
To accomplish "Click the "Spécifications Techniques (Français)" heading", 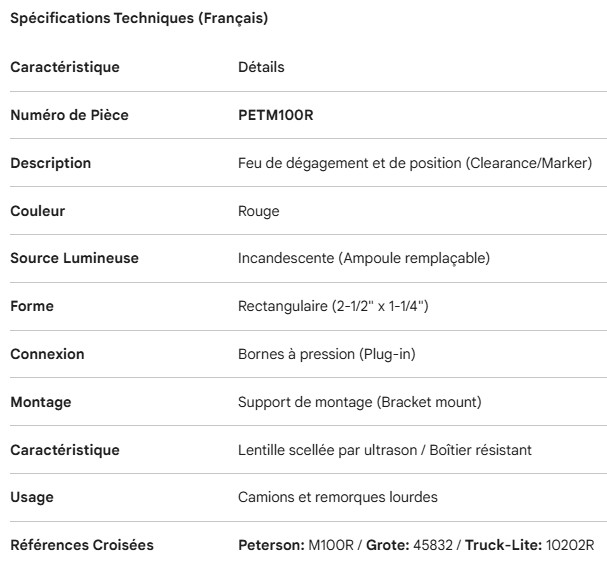I will 138,19.
